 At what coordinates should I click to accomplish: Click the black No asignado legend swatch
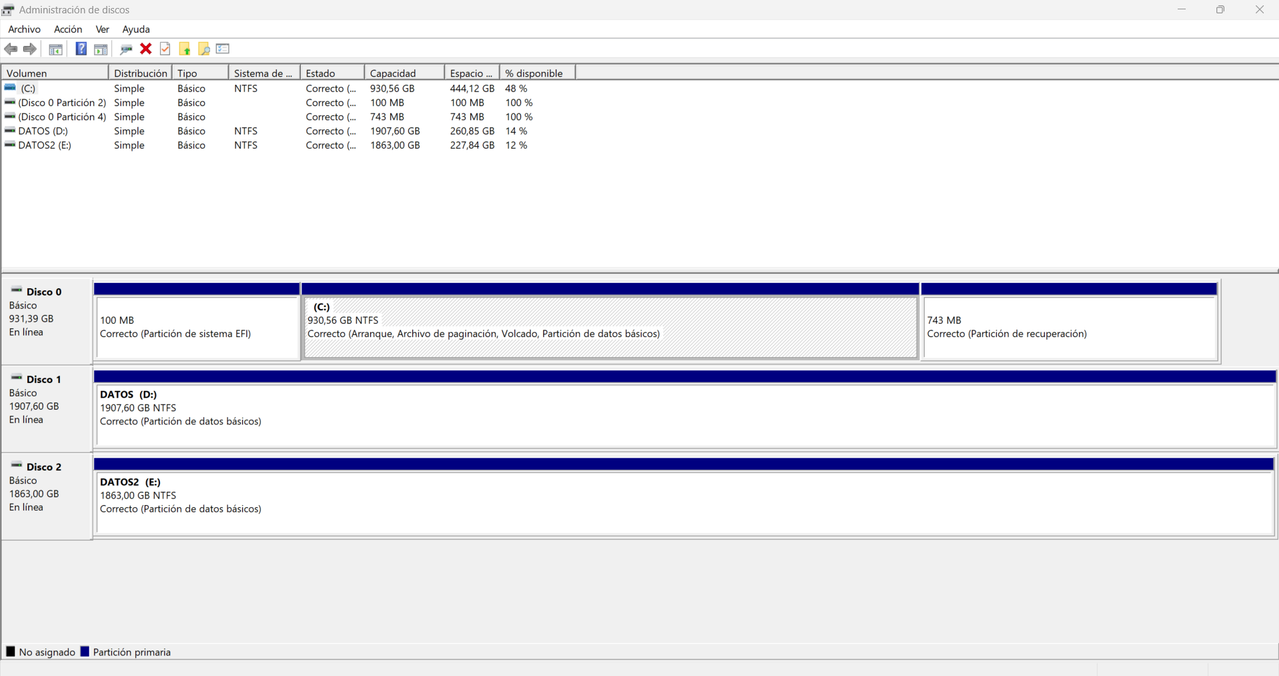11,652
